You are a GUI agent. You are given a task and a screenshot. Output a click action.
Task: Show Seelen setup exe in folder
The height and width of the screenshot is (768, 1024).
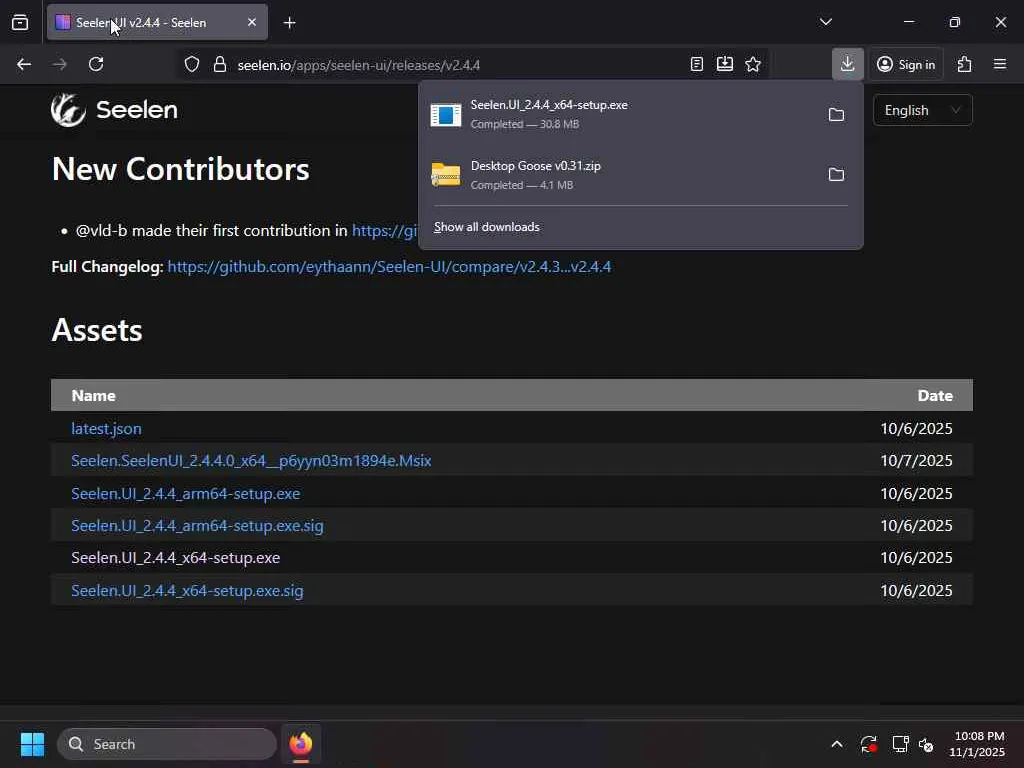point(836,114)
